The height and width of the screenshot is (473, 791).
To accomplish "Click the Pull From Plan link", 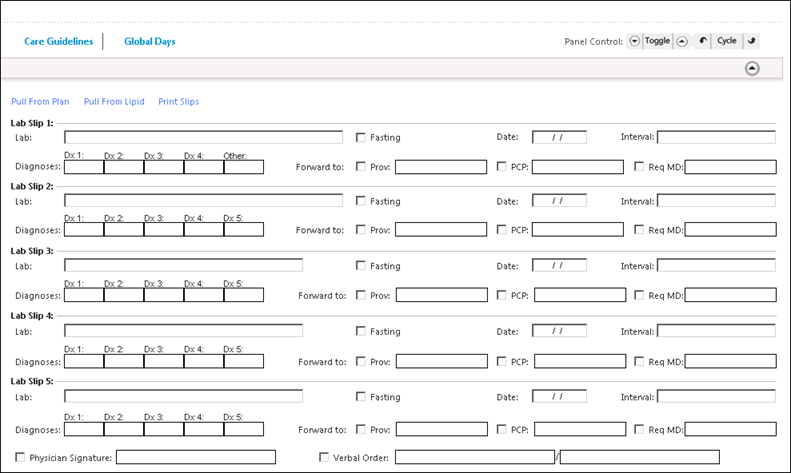I will pyautogui.click(x=40, y=102).
